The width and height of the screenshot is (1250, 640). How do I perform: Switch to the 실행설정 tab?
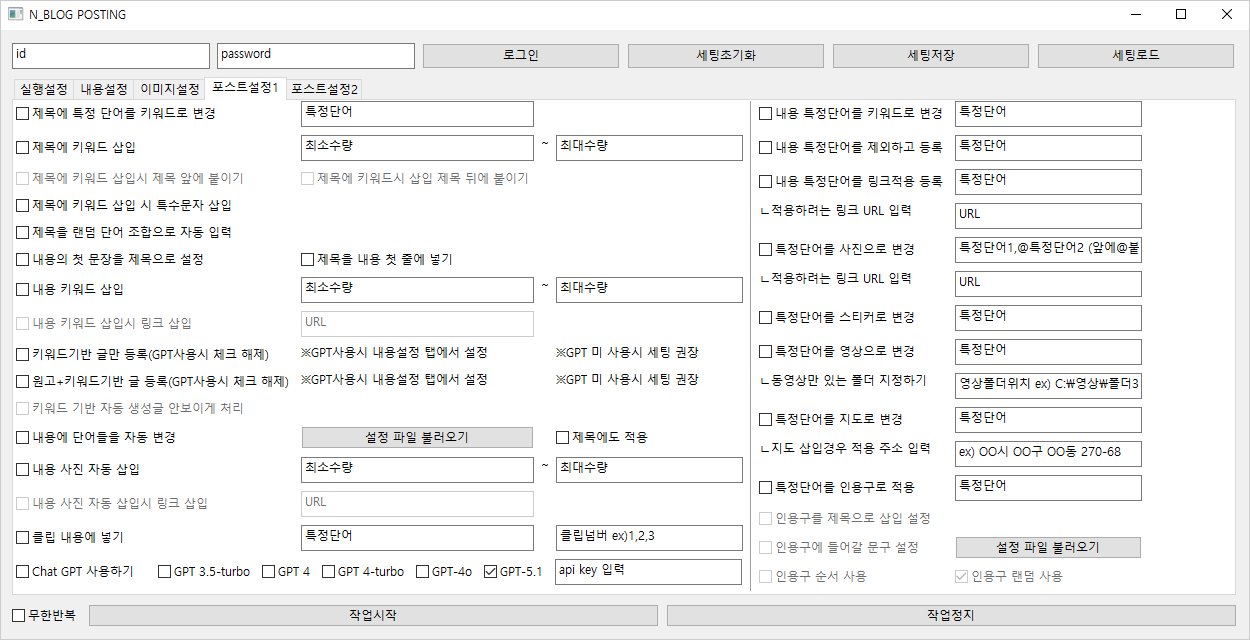pyautogui.click(x=44, y=89)
